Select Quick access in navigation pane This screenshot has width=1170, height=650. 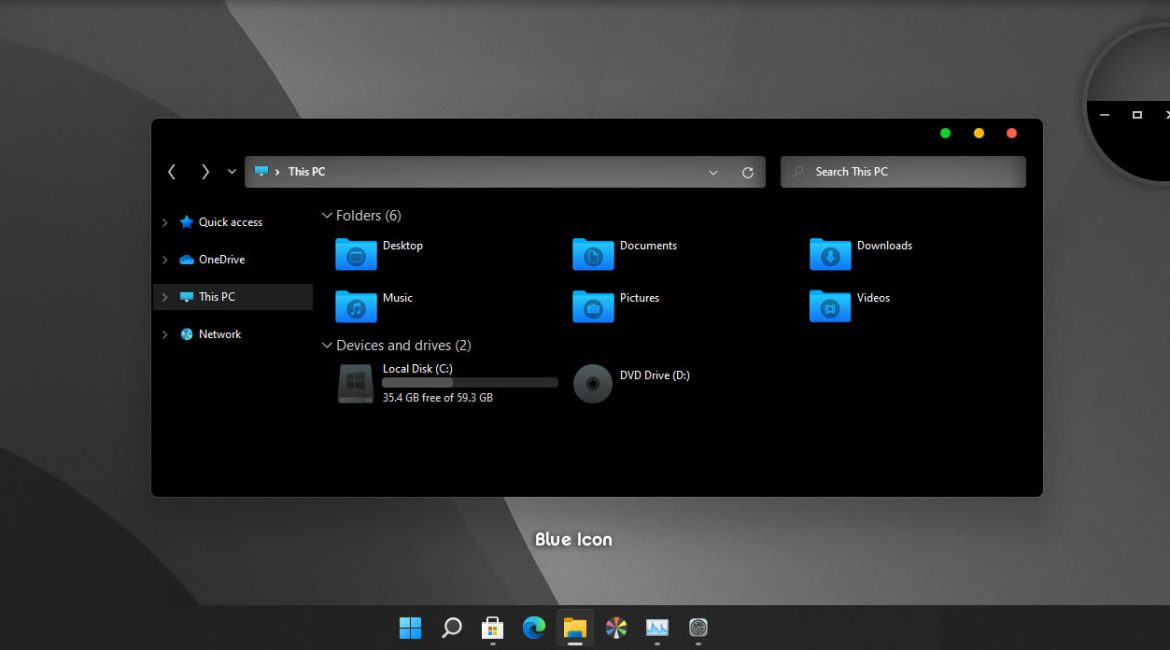[231, 222]
